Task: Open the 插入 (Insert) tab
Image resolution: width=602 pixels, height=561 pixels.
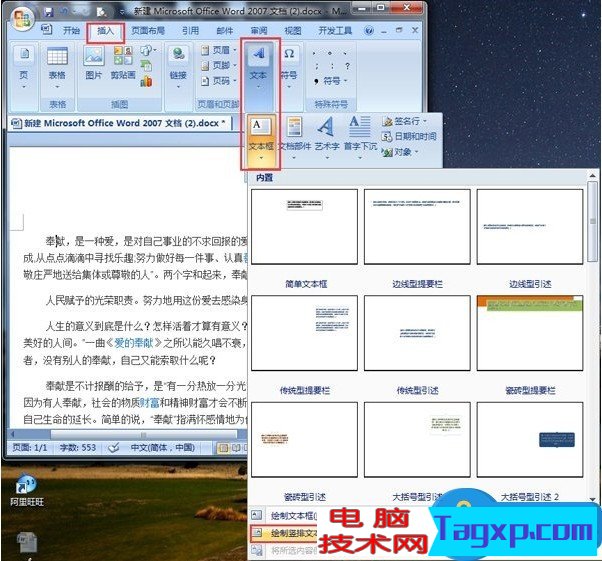Action: tap(106, 31)
